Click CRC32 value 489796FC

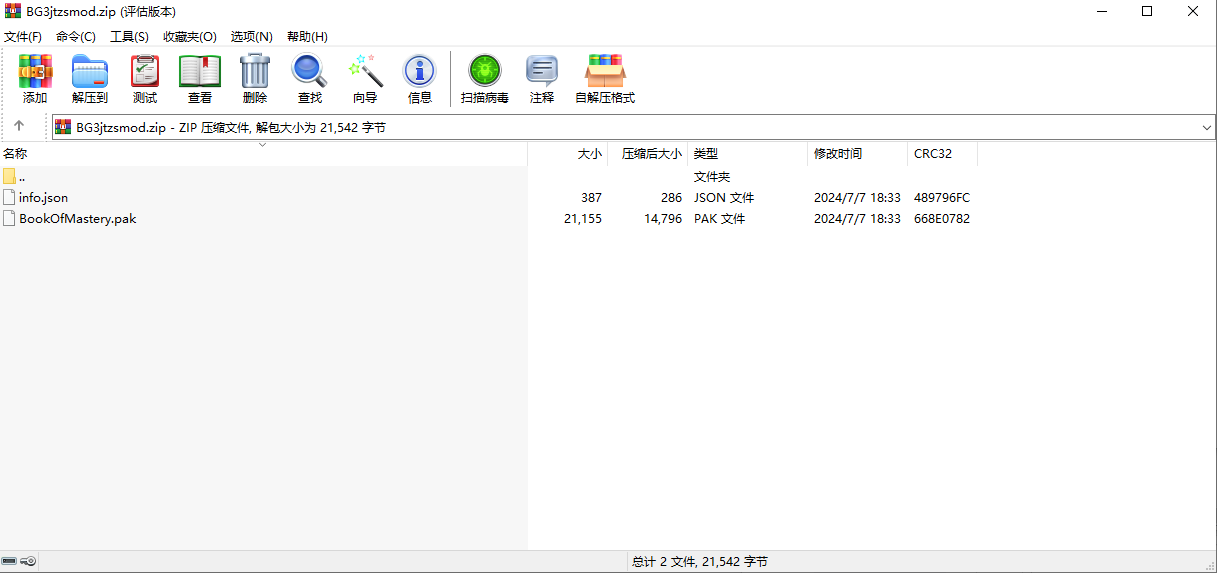[942, 197]
